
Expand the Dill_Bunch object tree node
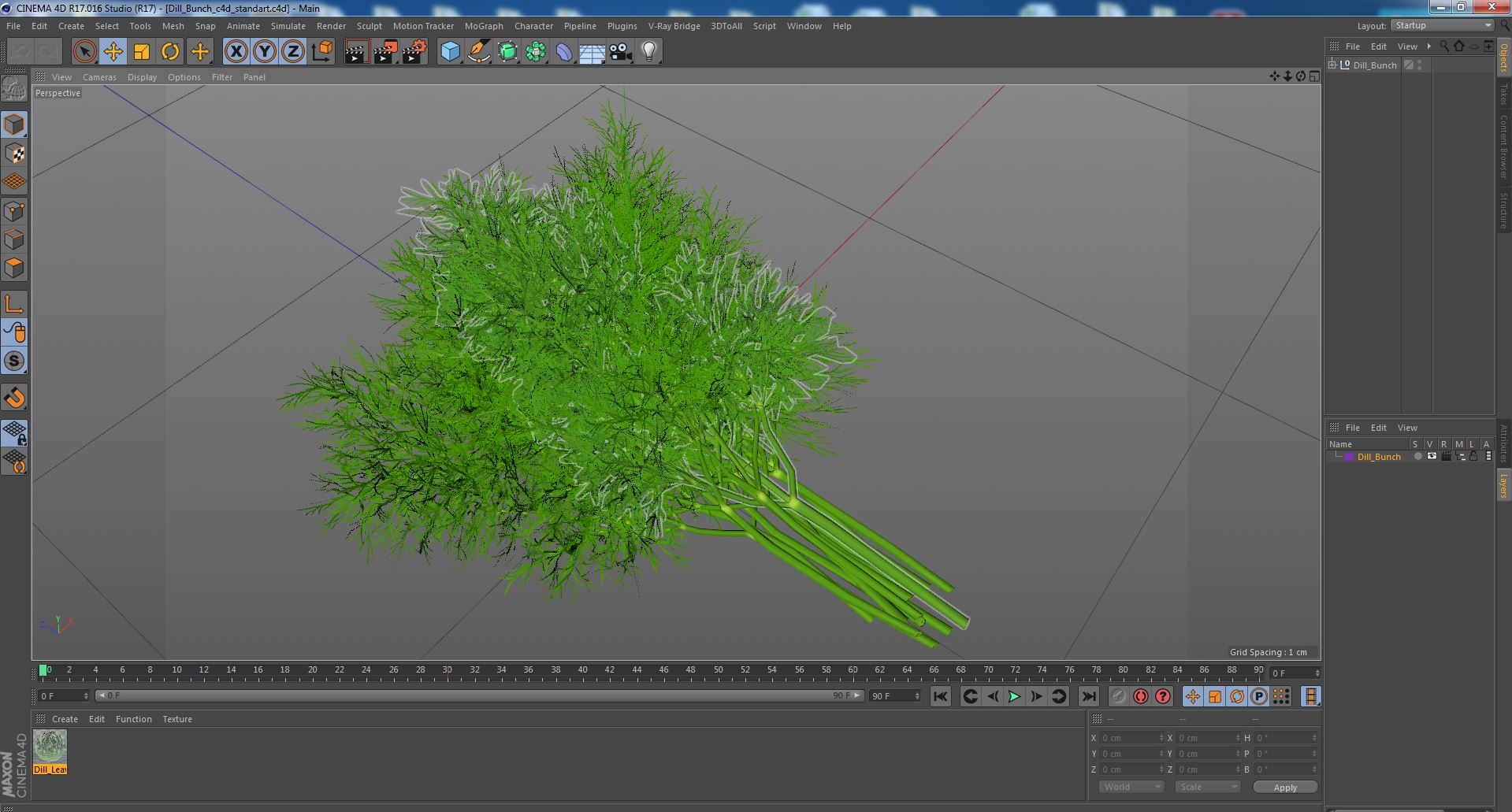[1332, 65]
